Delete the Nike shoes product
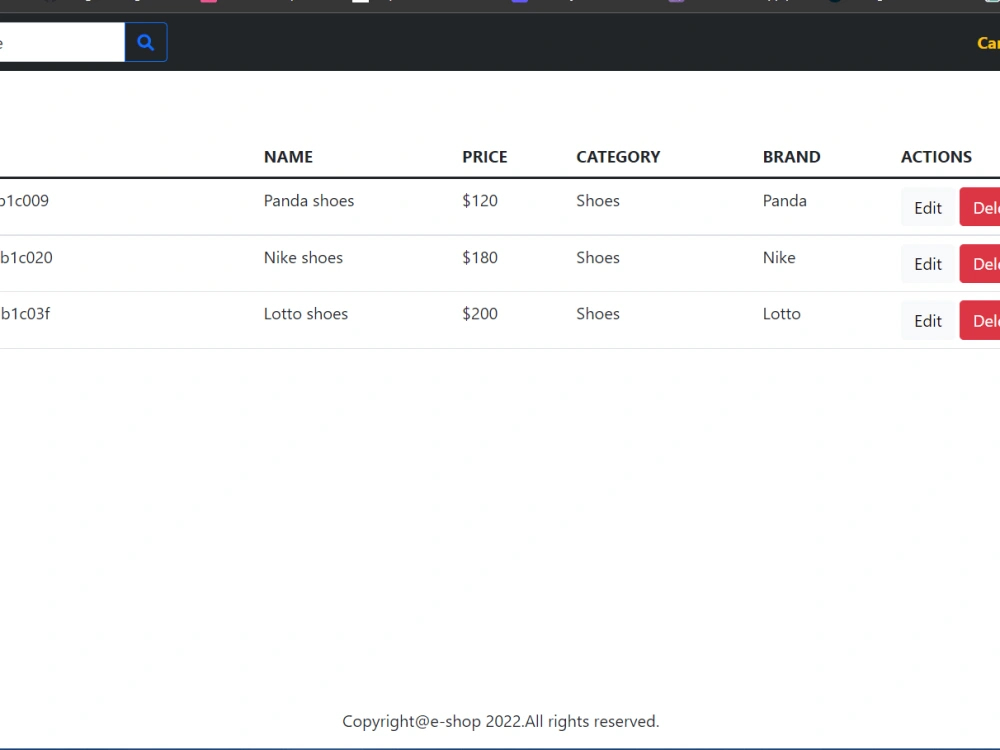The height and width of the screenshot is (750, 1000). 980,264
